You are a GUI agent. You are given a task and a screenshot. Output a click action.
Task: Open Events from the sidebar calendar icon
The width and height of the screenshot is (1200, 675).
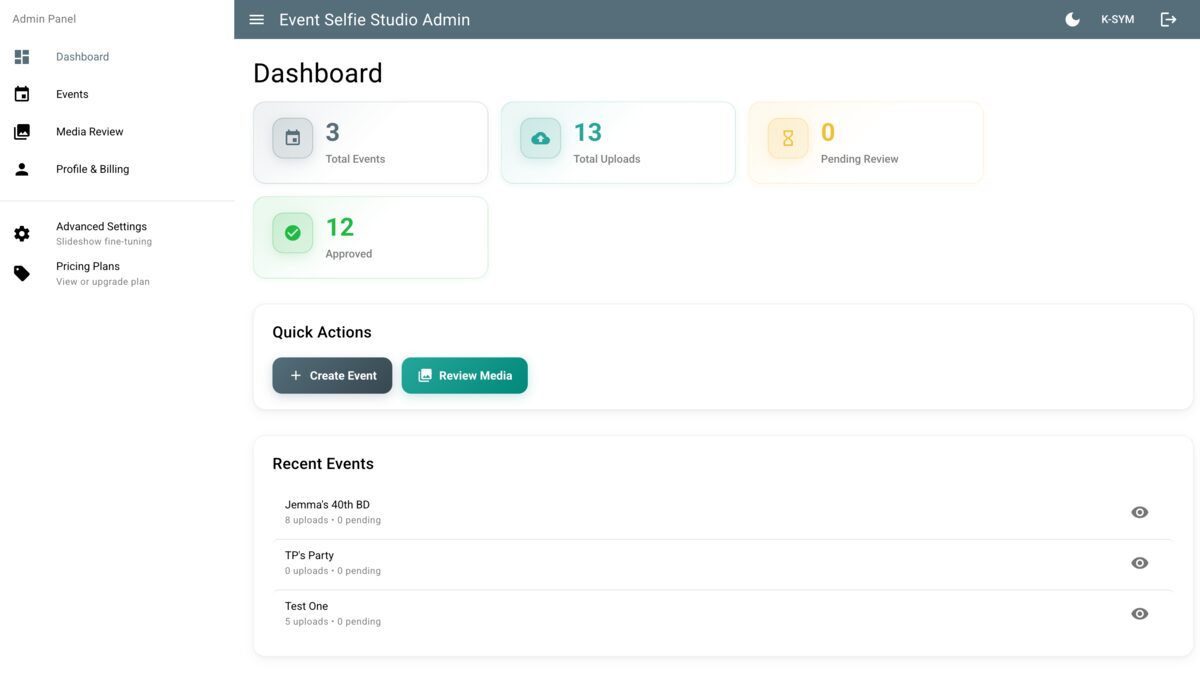coord(21,93)
